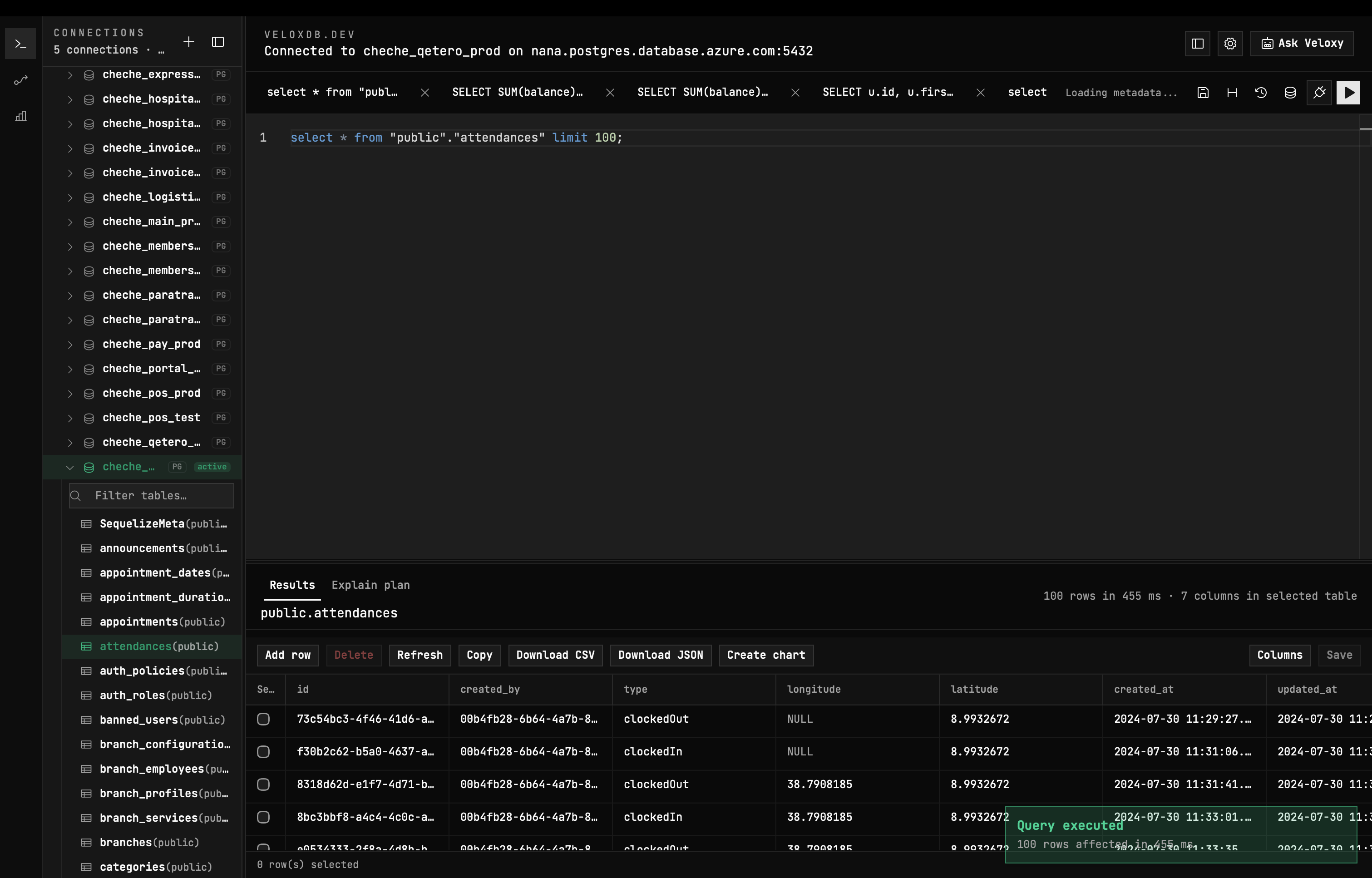Expand cheche_express database node

pyautogui.click(x=69, y=75)
